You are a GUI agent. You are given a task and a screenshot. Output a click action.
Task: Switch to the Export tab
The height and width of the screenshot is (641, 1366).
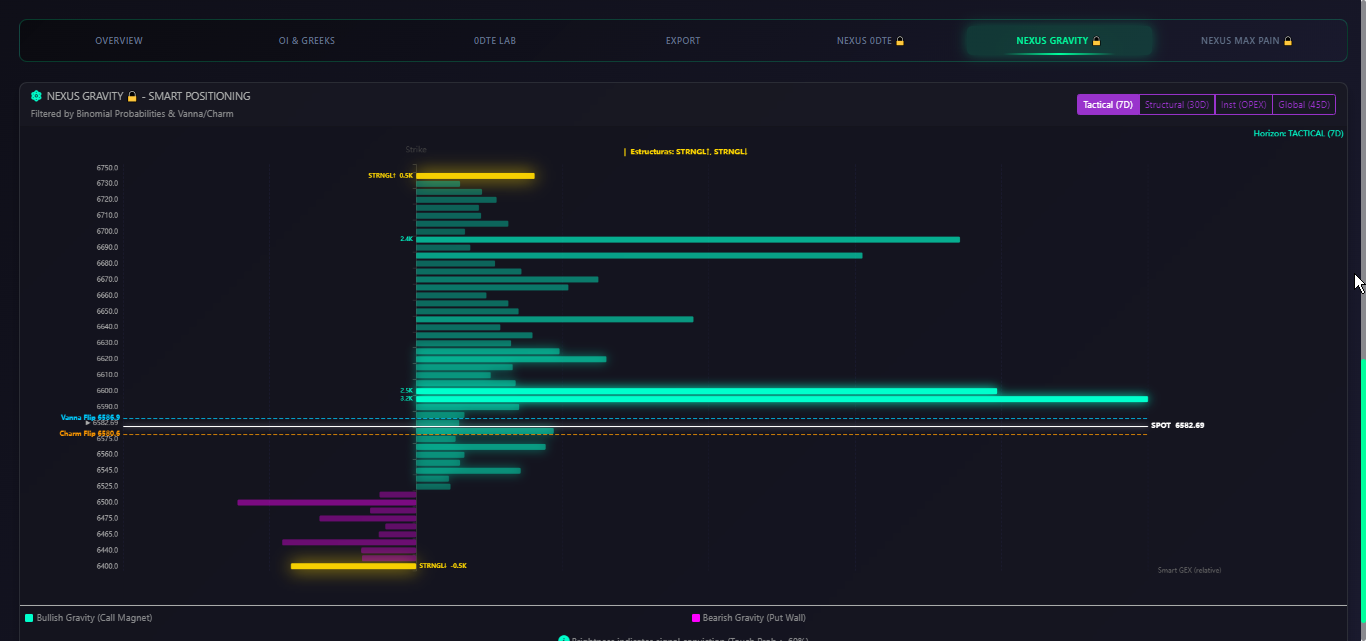coord(683,41)
